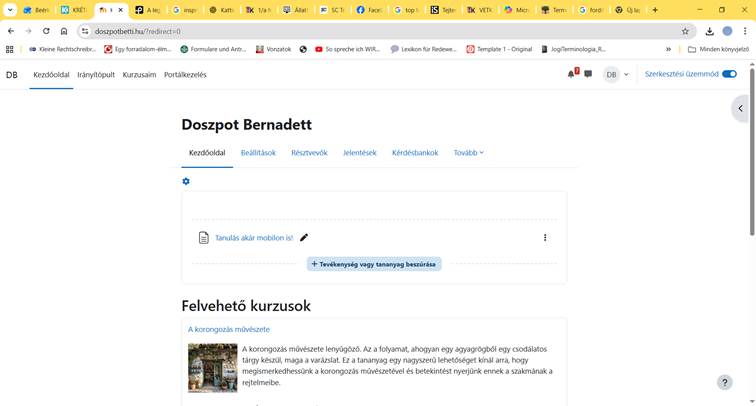The height and width of the screenshot is (406, 756).
Task: Open three-dot menu for Tanulás akár mobilon is!
Action: point(545,237)
